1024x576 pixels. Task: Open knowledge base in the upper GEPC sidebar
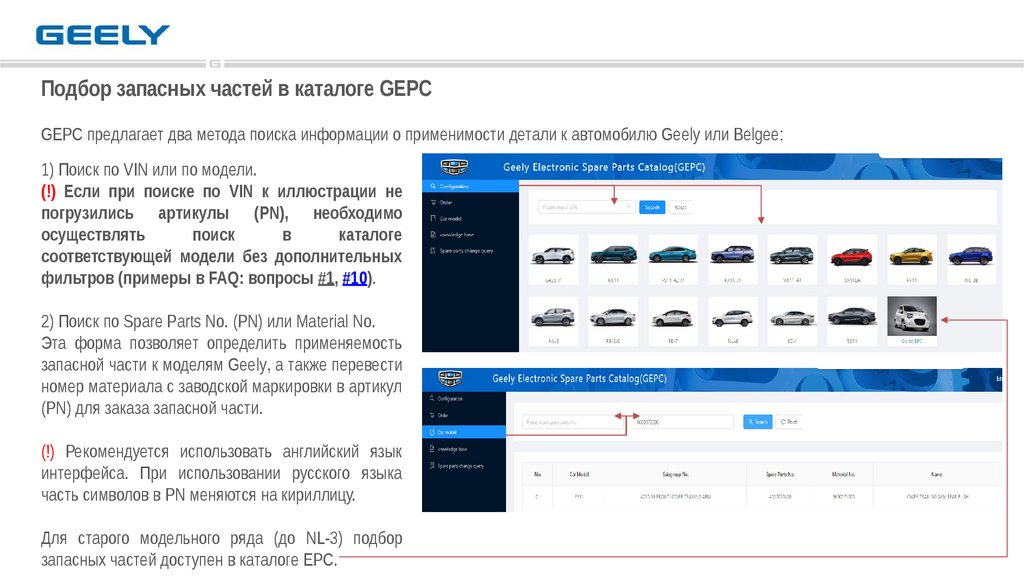(x=456, y=234)
